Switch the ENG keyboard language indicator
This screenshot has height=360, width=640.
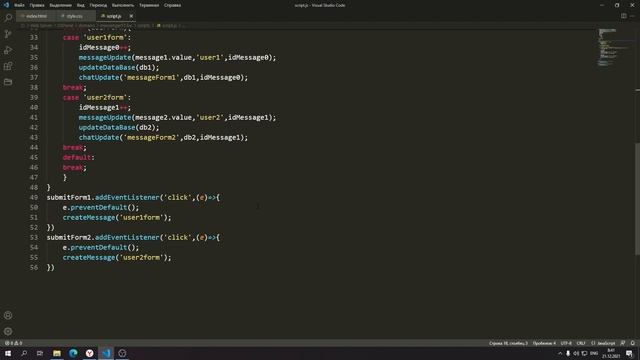594,353
